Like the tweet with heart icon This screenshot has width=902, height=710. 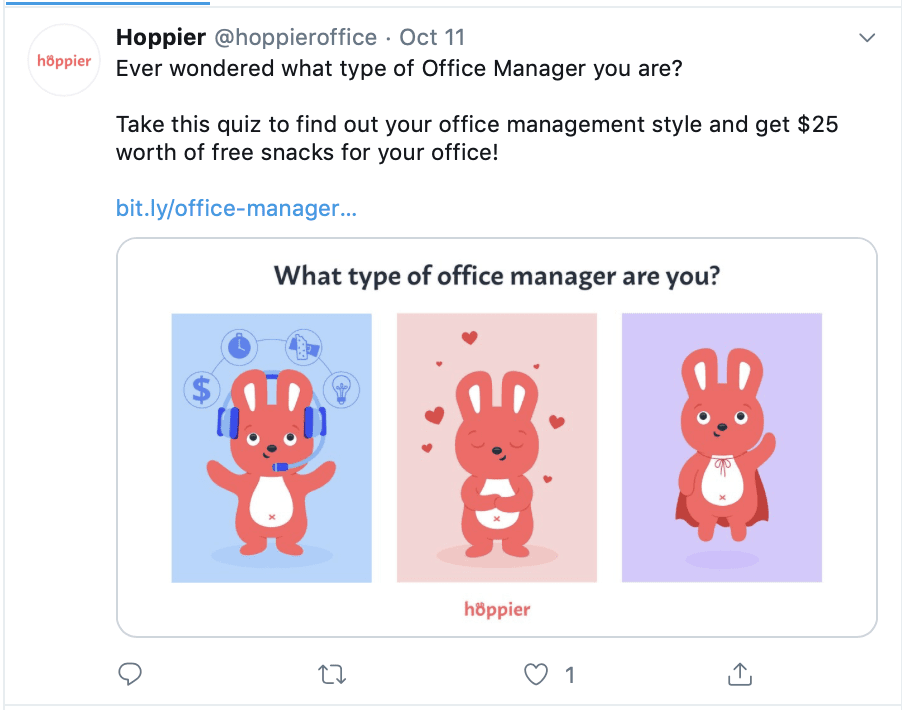click(x=536, y=674)
